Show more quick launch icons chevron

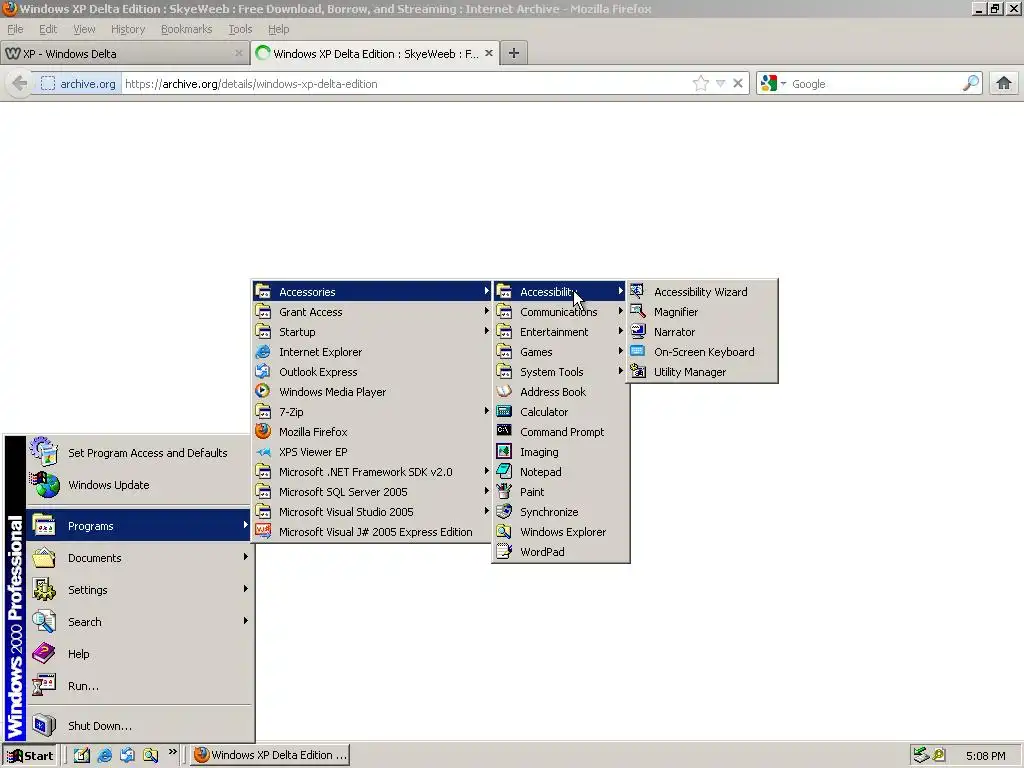click(x=172, y=752)
